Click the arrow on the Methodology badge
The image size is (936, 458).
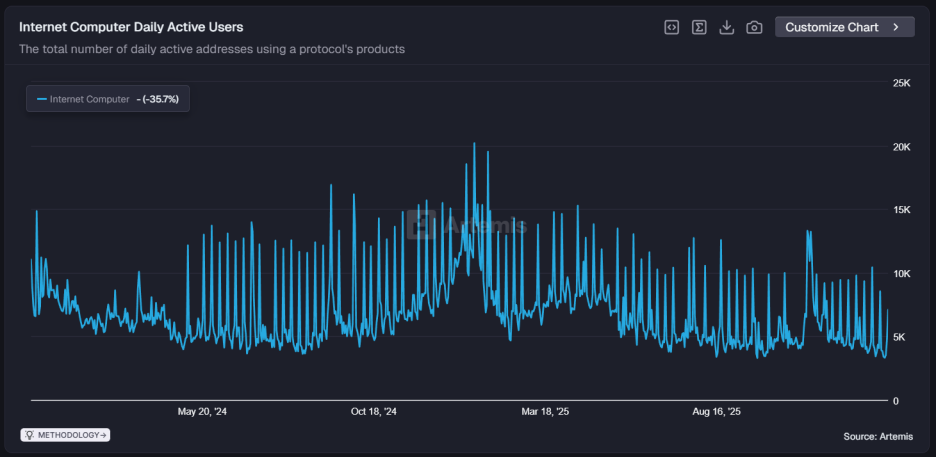103,435
